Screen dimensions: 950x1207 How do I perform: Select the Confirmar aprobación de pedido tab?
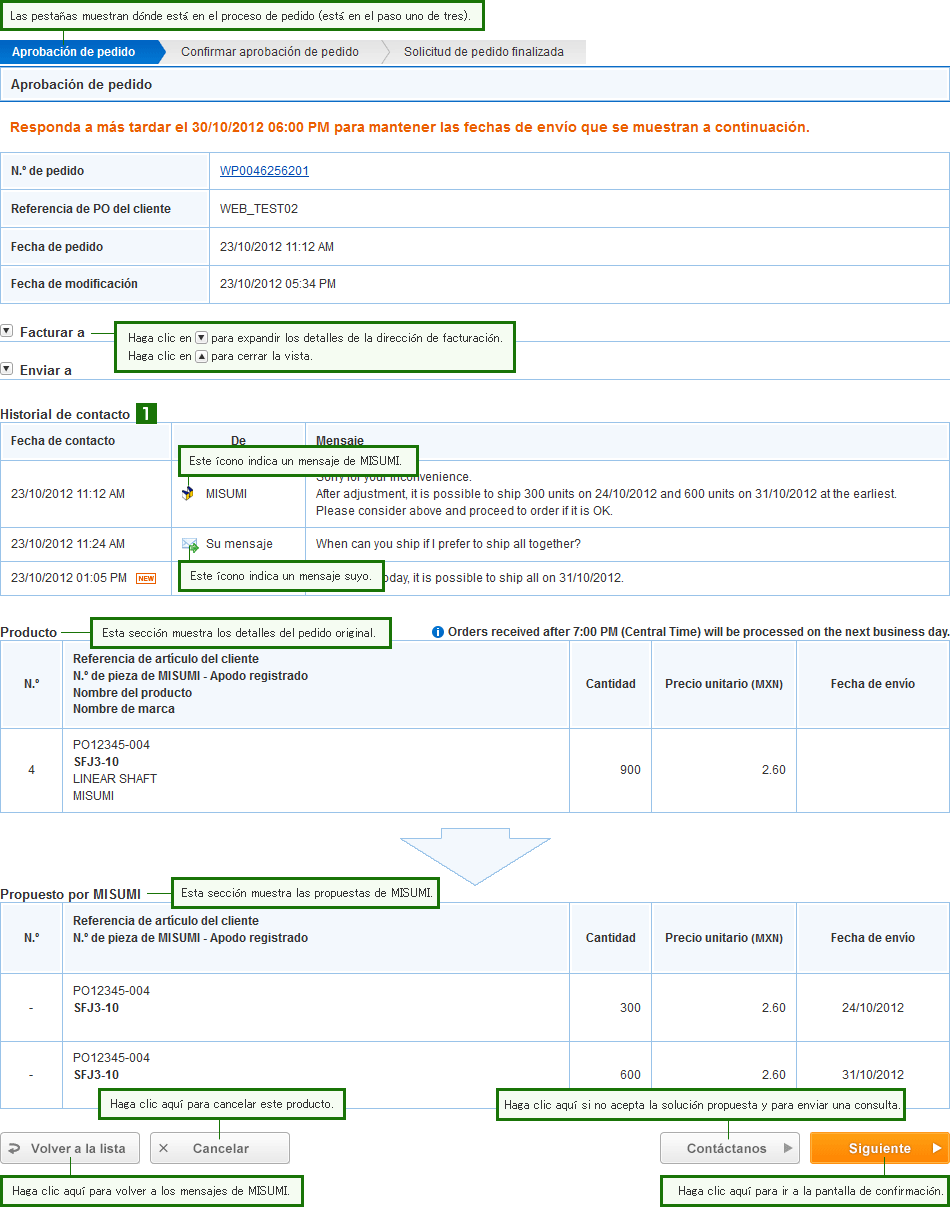(x=270, y=52)
